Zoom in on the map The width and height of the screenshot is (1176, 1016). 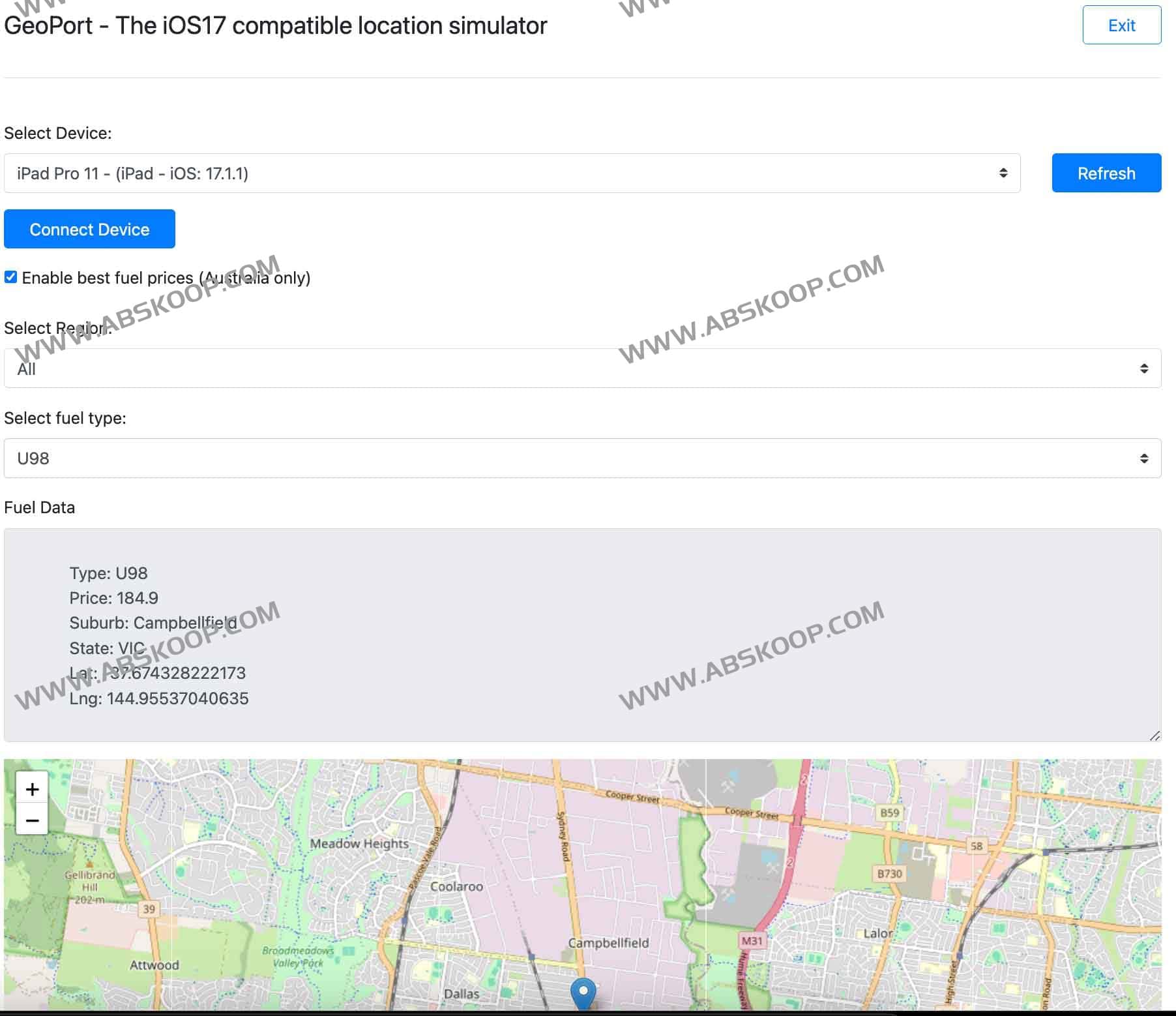coord(31,788)
